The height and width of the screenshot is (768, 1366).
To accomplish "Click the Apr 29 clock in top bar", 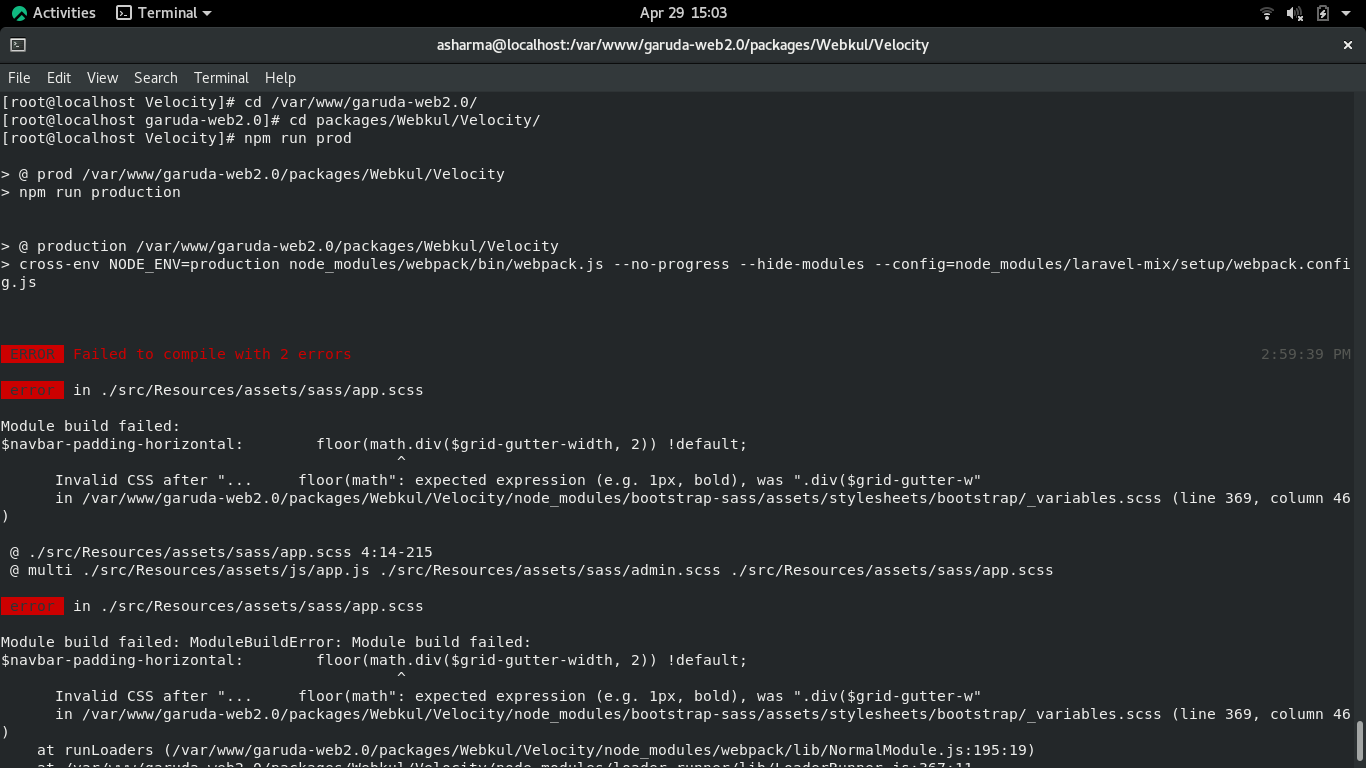I will point(683,13).
